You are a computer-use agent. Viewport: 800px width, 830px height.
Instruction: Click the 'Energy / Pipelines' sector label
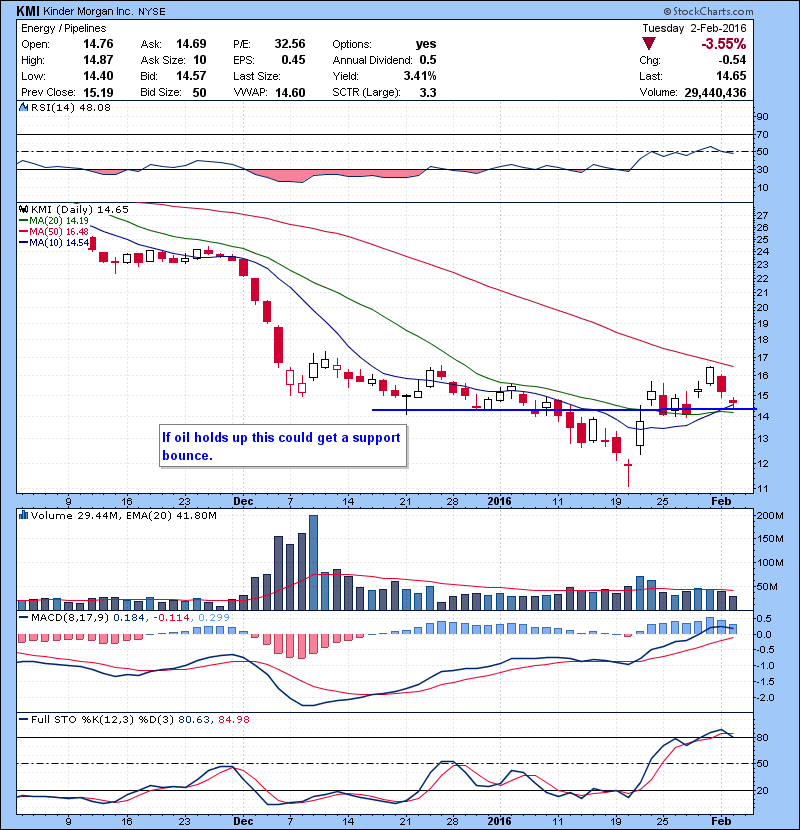pos(64,28)
